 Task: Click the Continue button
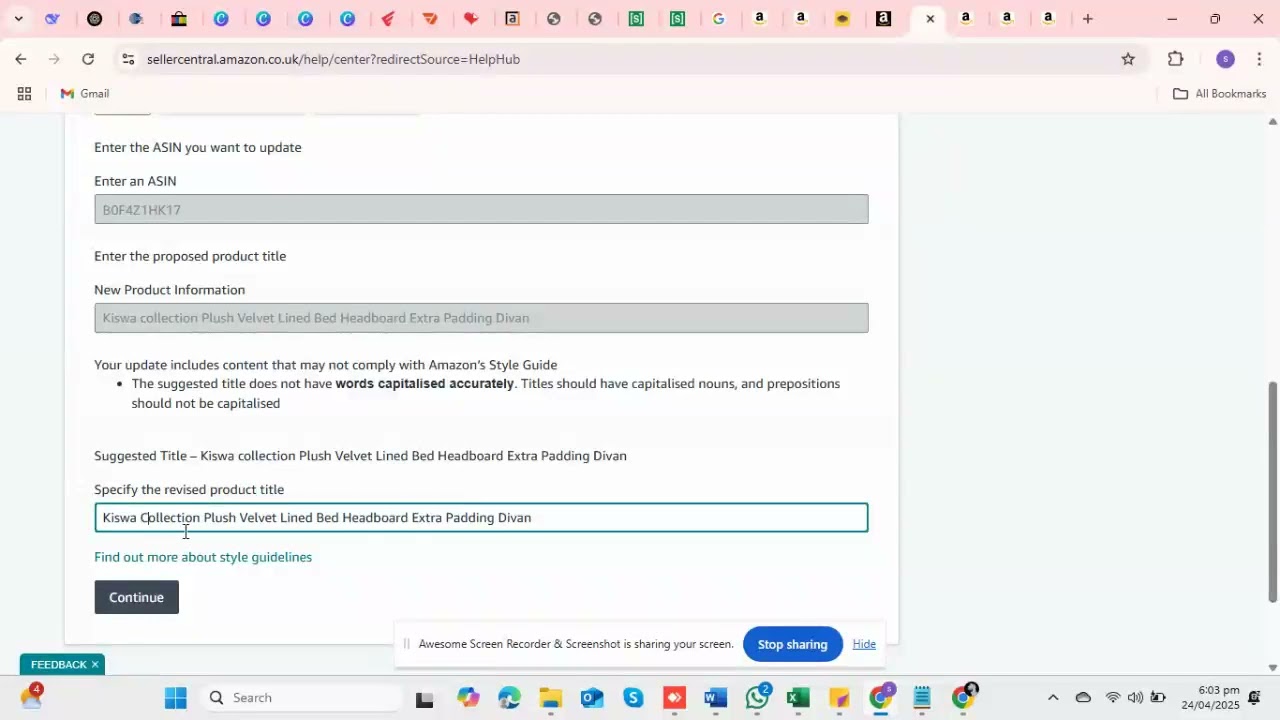pos(137,597)
